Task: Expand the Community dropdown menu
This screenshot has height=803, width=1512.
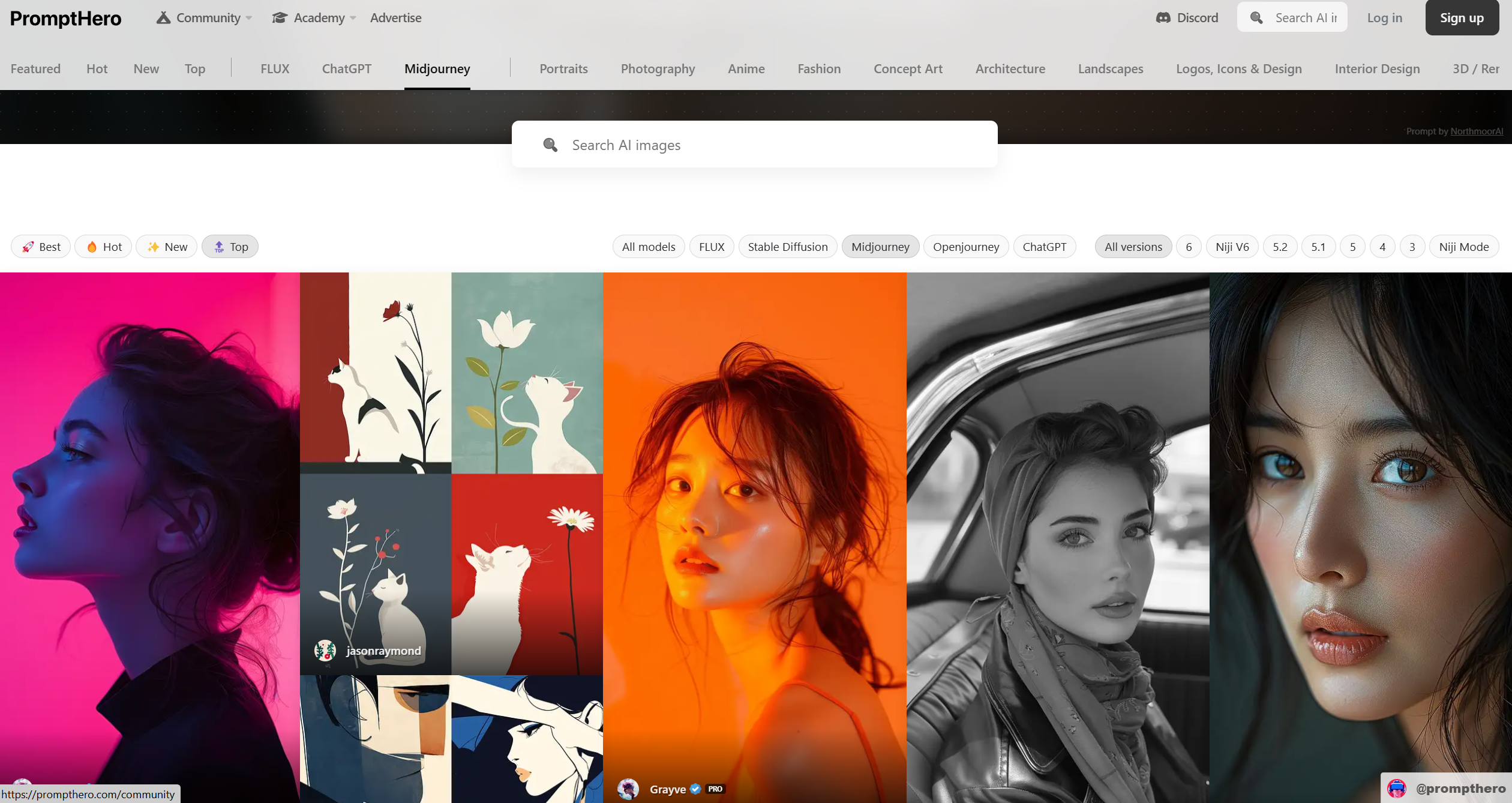Action: (205, 18)
